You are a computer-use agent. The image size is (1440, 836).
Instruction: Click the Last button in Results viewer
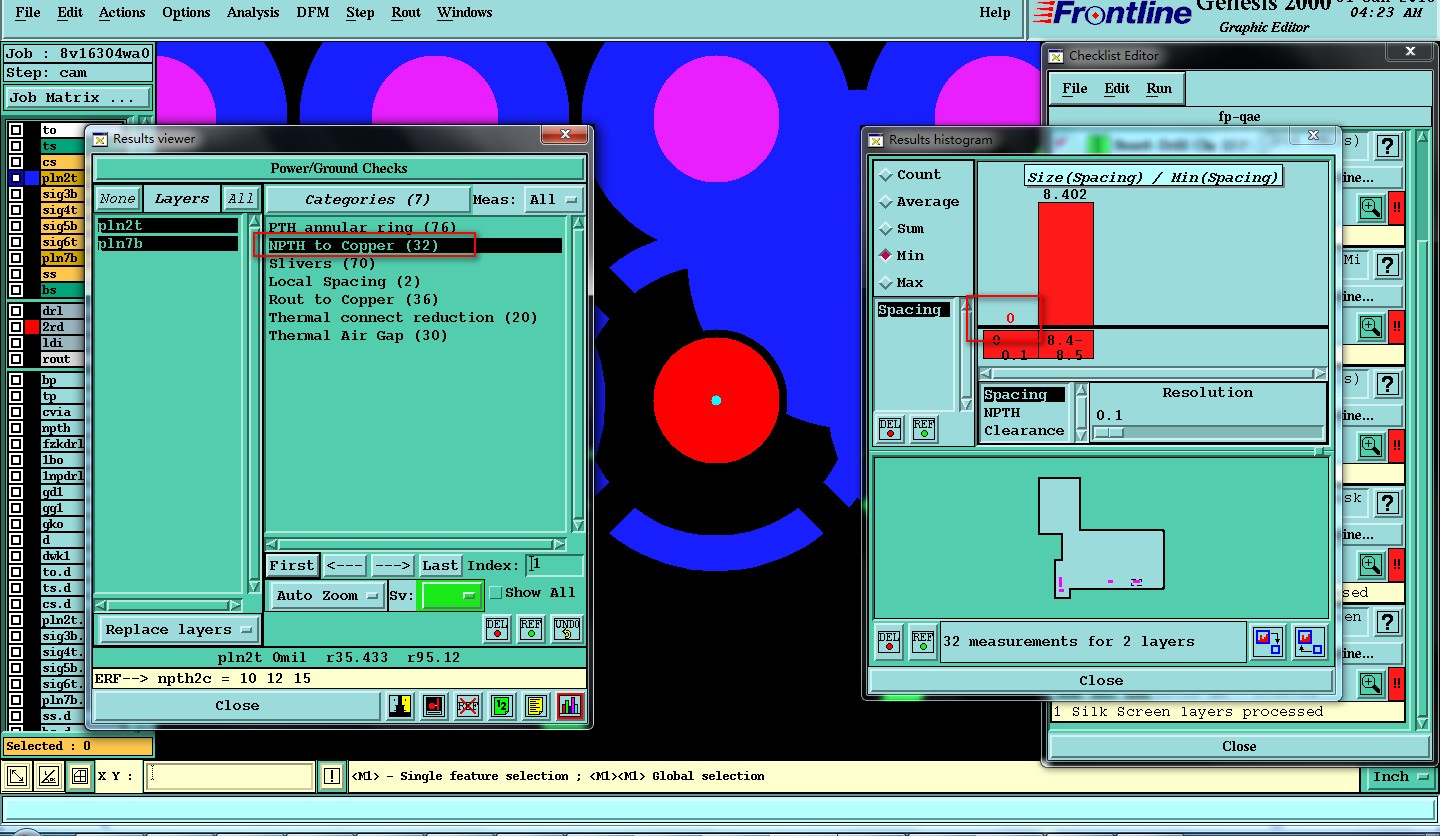(440, 565)
